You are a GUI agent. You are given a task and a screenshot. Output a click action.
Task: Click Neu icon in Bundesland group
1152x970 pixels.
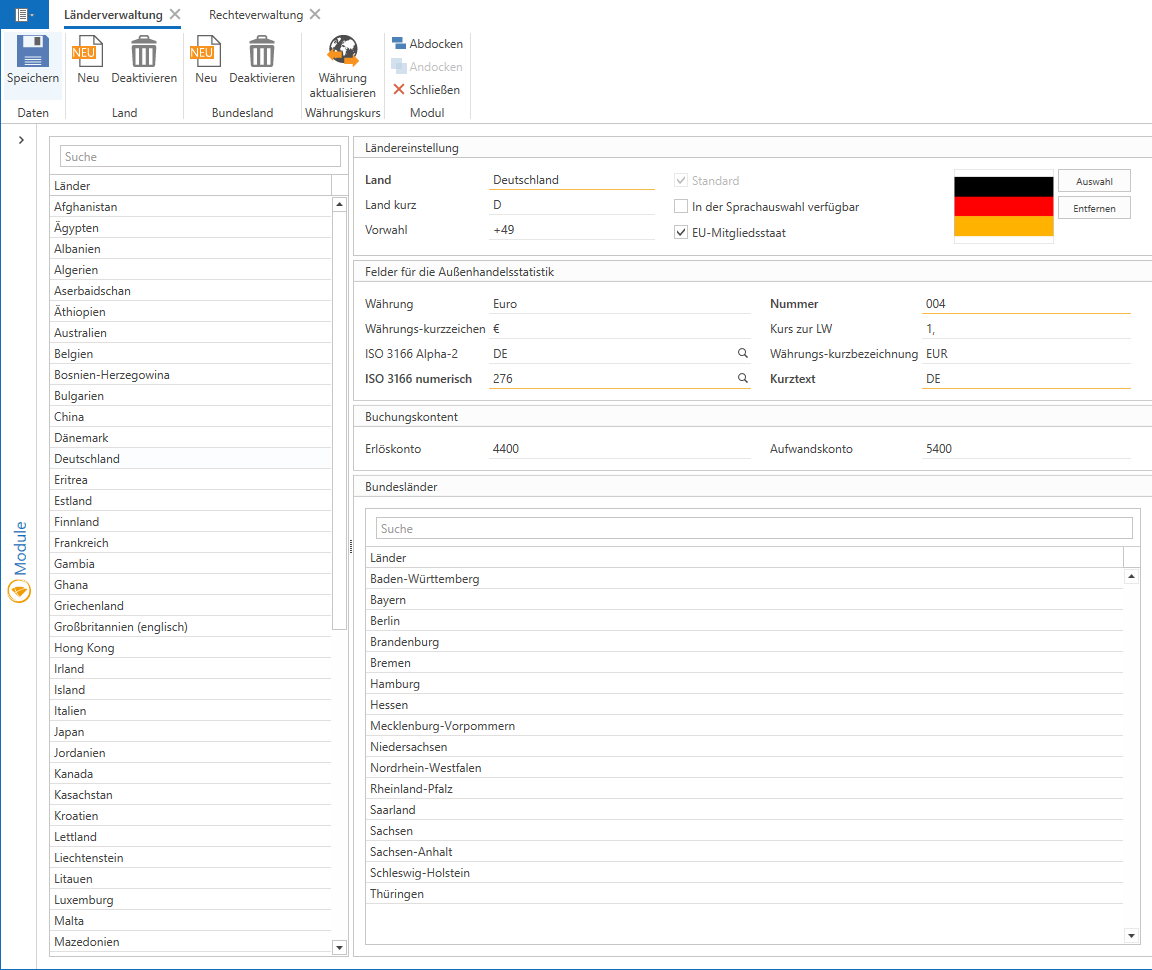[206, 52]
